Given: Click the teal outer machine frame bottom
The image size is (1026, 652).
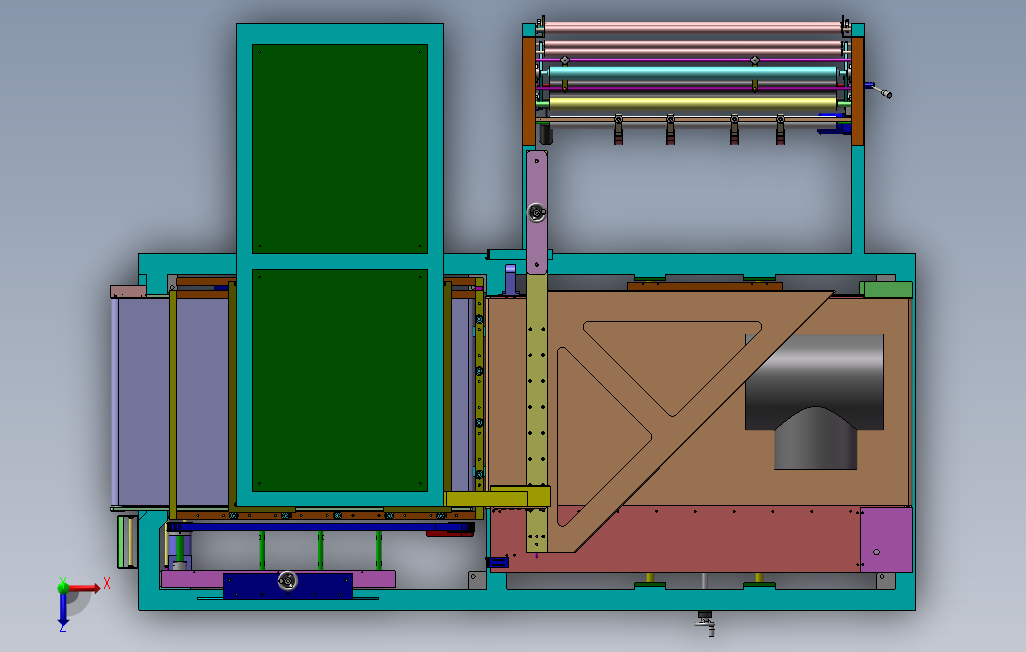Looking at the screenshot, I should [x=527, y=600].
